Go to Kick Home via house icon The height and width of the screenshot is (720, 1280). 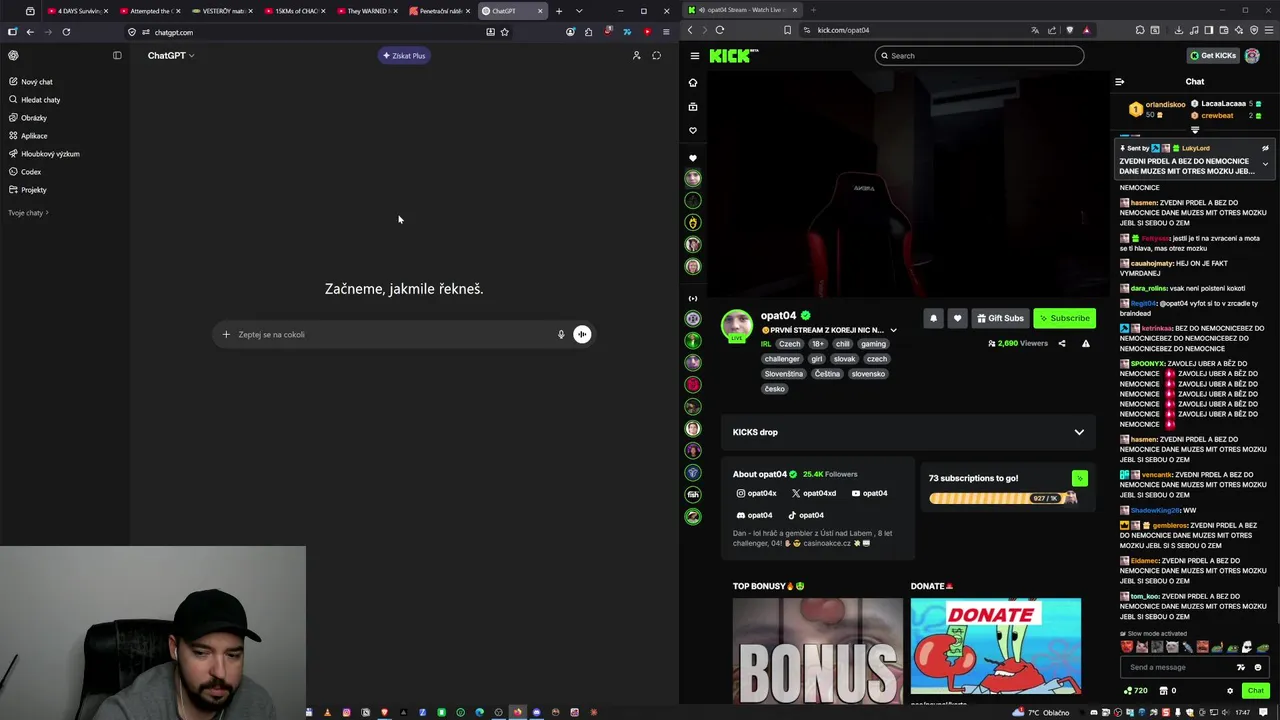tap(693, 83)
